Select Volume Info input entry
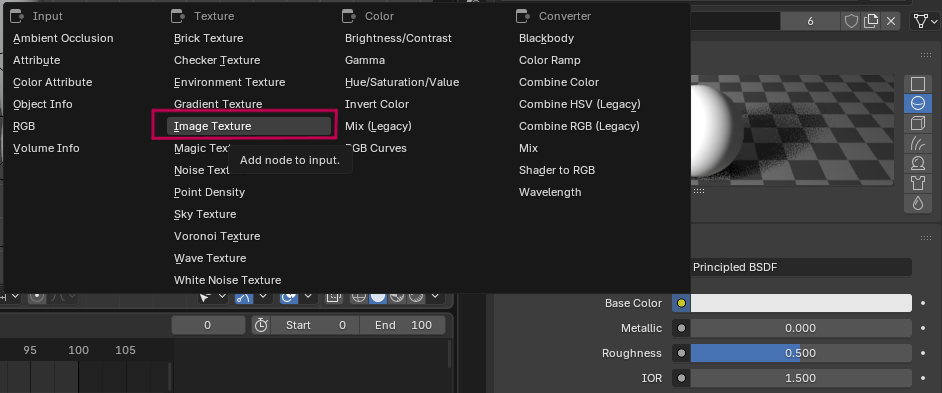The height and width of the screenshot is (393, 942). [x=46, y=148]
